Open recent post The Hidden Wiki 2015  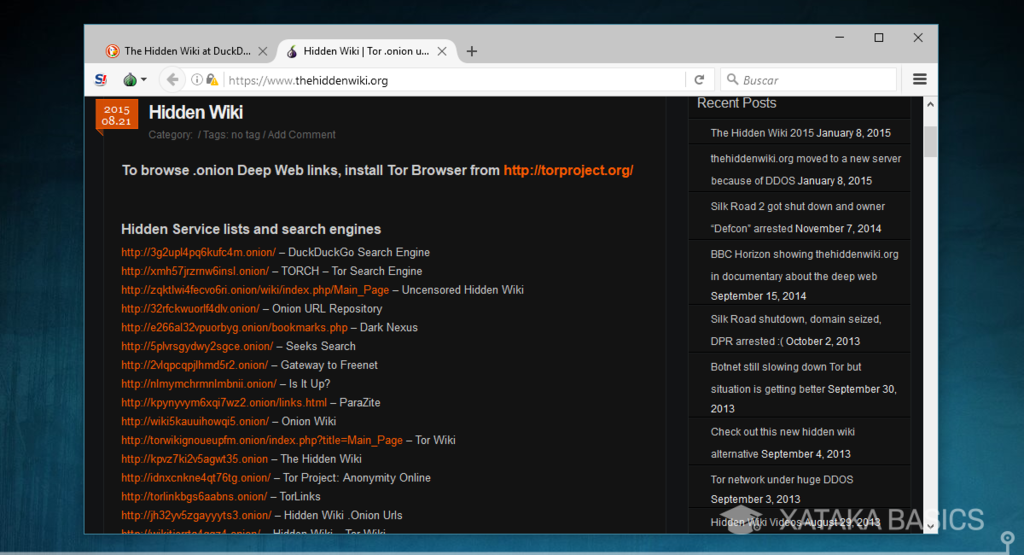(x=762, y=133)
